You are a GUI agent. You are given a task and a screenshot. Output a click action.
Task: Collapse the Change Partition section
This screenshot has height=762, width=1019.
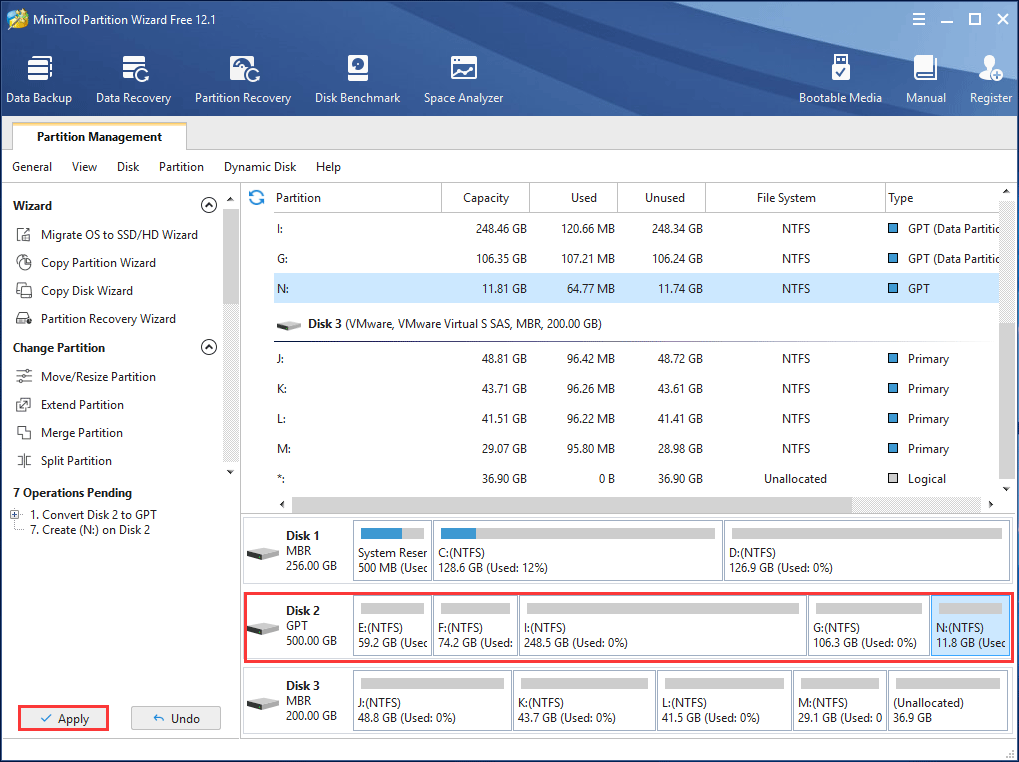click(x=209, y=347)
